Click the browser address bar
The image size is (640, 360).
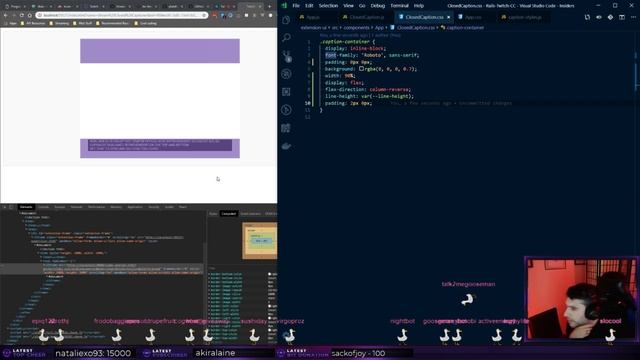(x=122, y=15)
